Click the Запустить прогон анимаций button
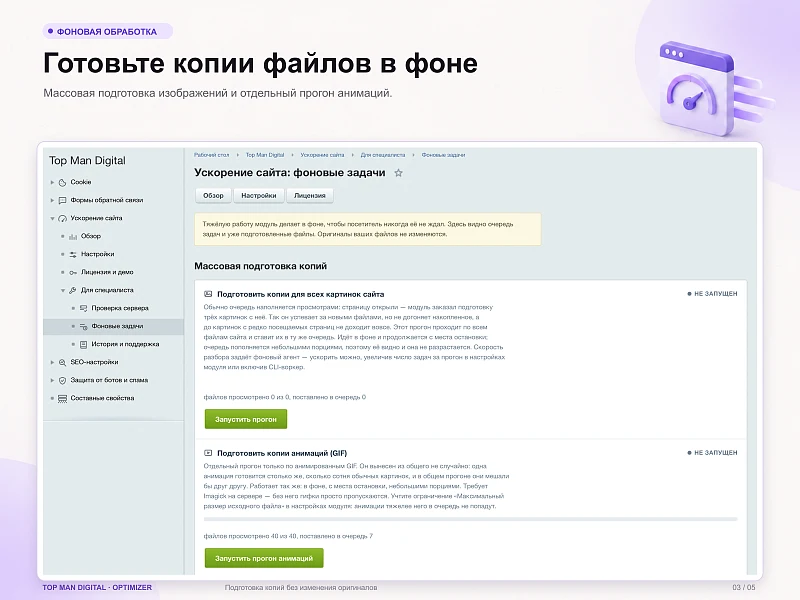Image resolution: width=800 pixels, height=600 pixels. point(264,558)
